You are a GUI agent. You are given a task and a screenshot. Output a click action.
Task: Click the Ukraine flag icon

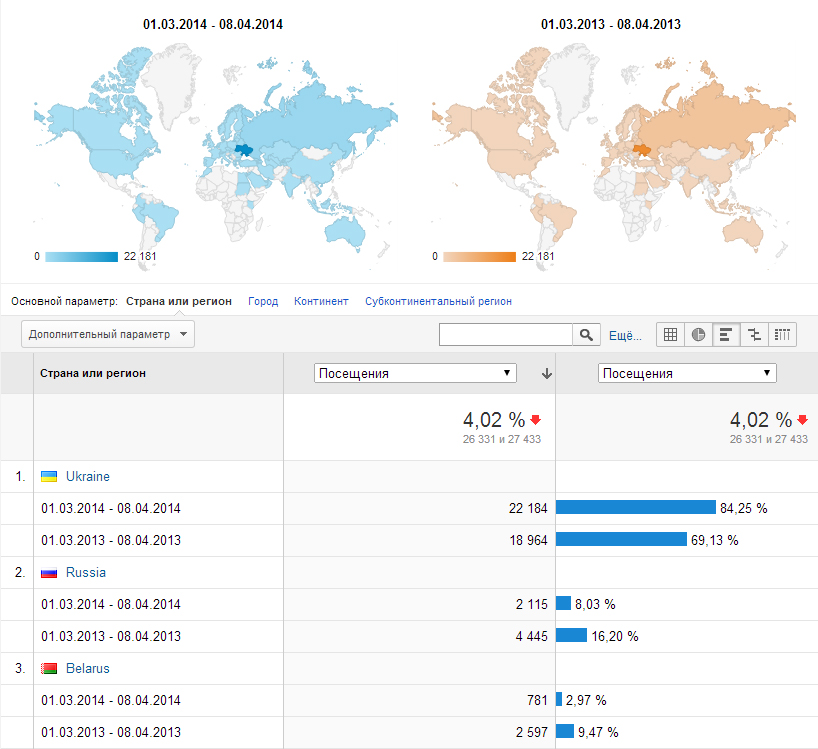[48, 477]
